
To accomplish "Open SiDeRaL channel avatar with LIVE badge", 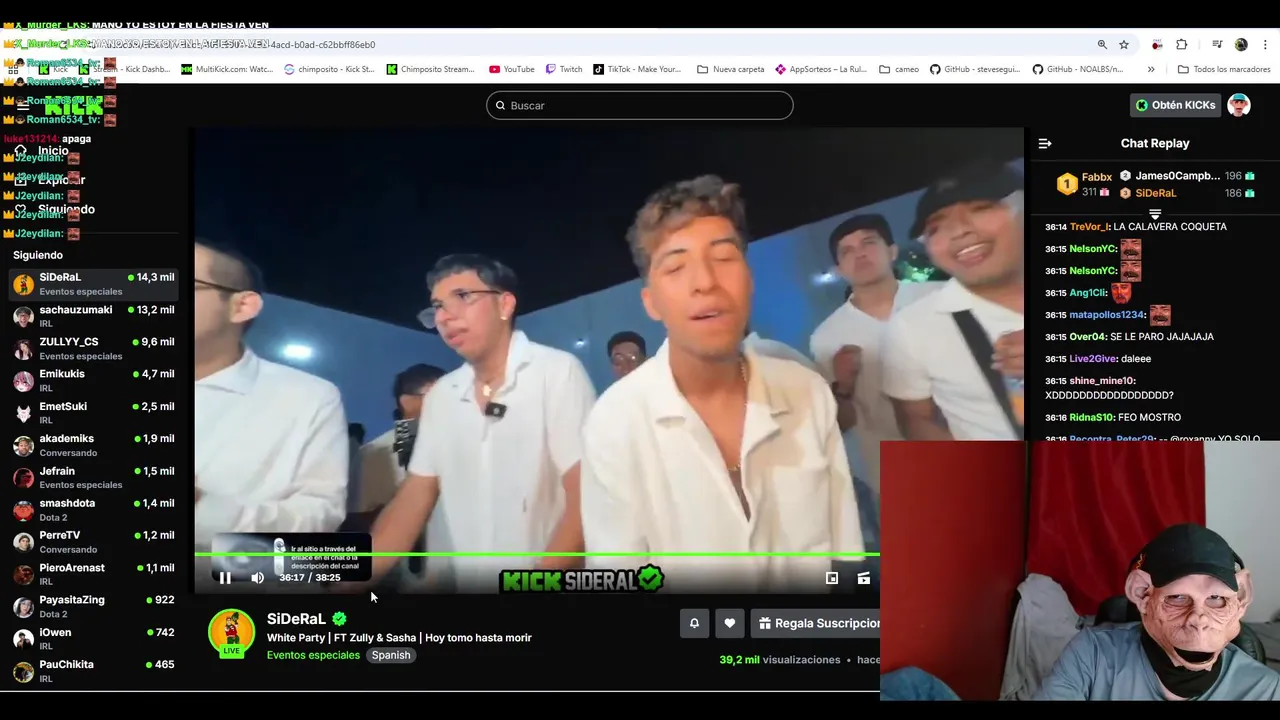I will [231, 633].
